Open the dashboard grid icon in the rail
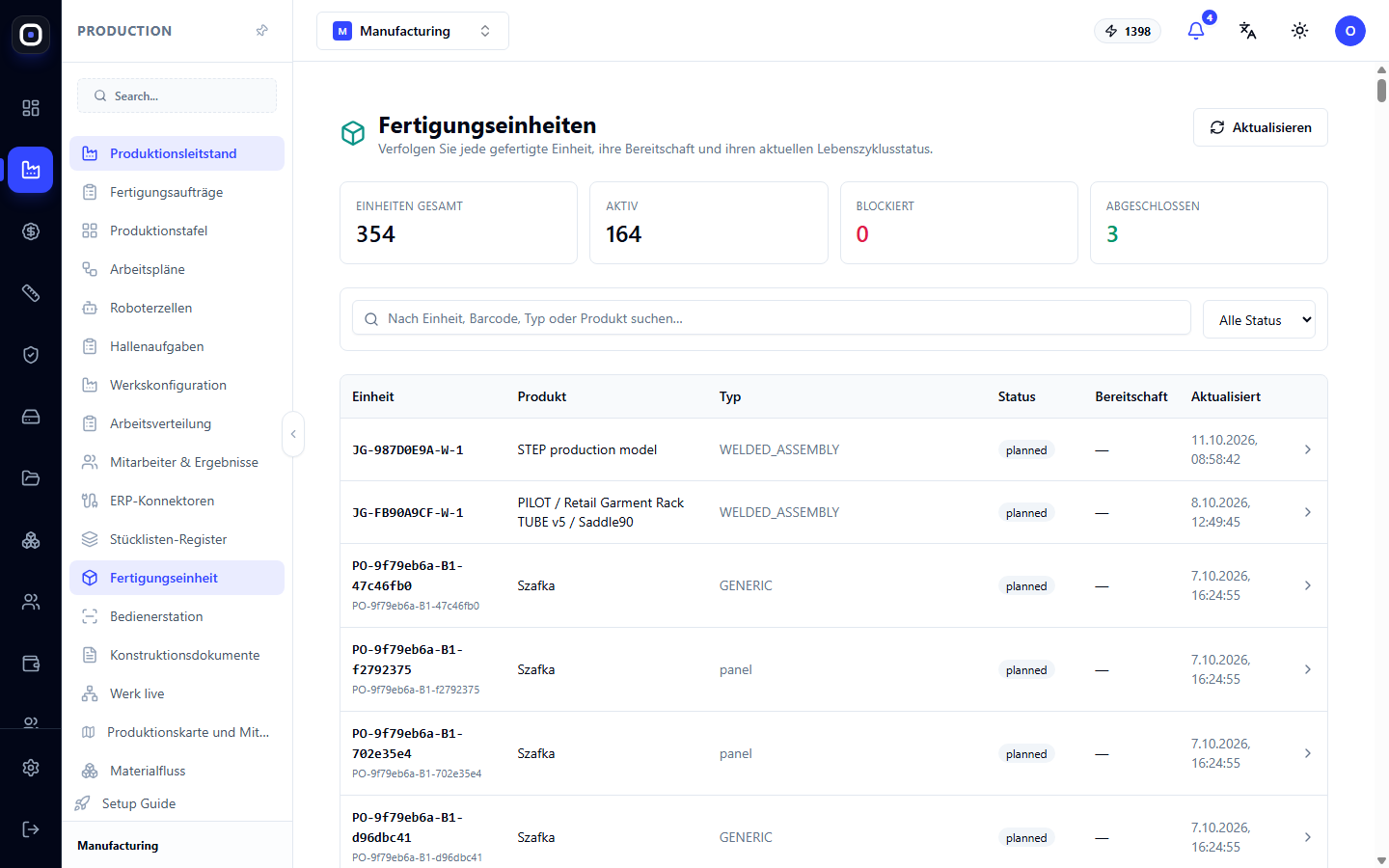 point(31,108)
